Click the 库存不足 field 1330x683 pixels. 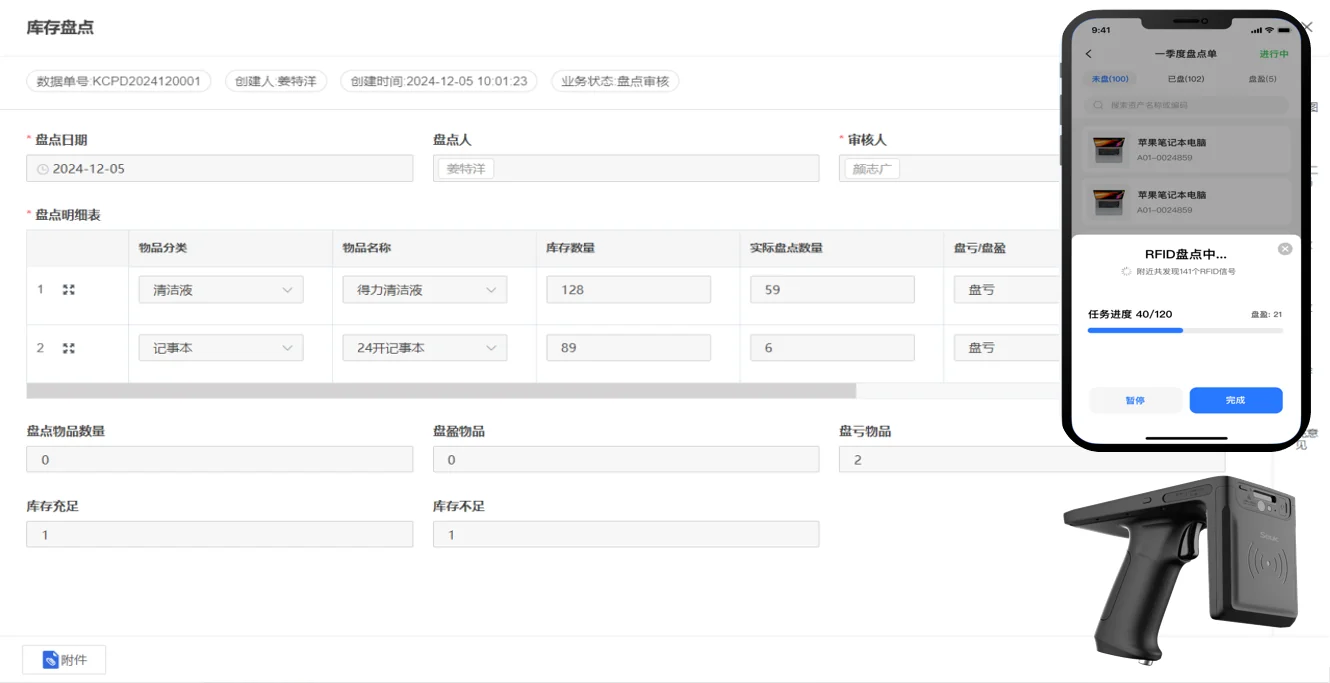(626, 534)
